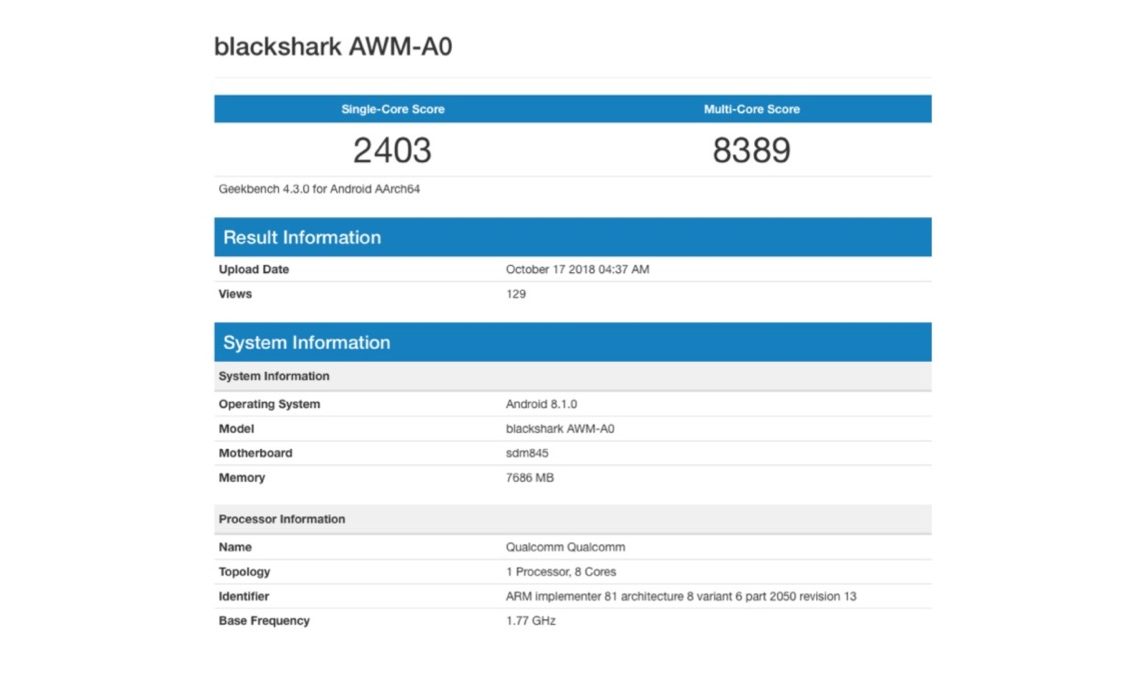Viewport: 1122px width, 673px height.
Task: Click the Views count 129
Action: [516, 294]
